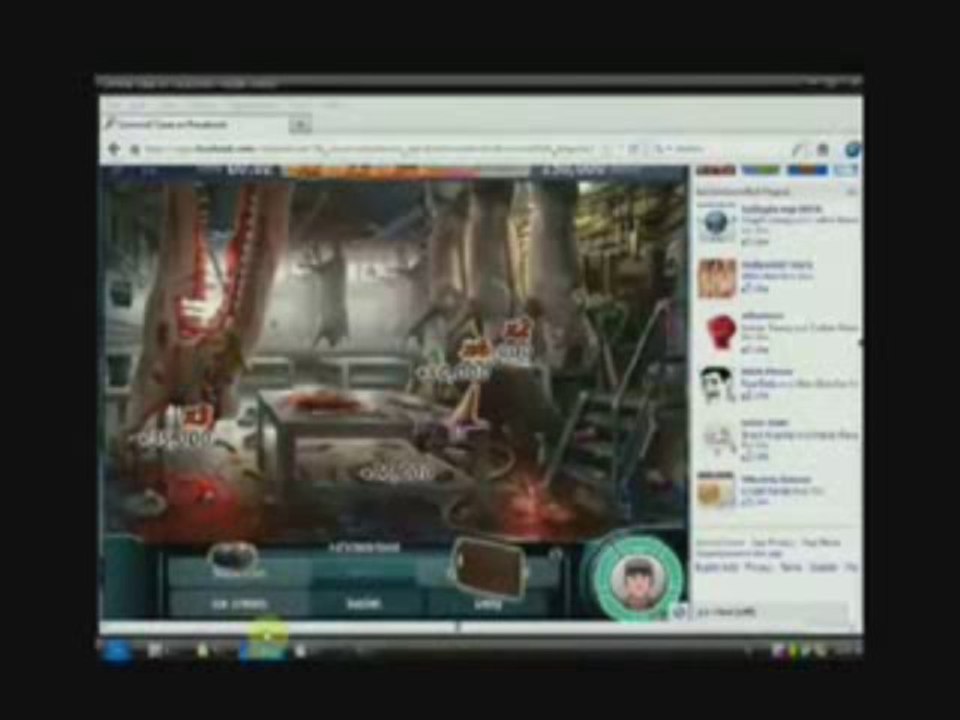Viewport: 960px width, 720px height.
Task: Open the globe thumbnail recommended page
Action: click(x=716, y=224)
